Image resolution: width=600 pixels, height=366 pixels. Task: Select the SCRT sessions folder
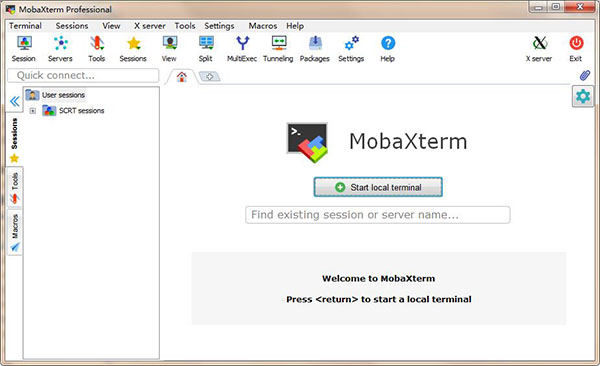(73, 111)
